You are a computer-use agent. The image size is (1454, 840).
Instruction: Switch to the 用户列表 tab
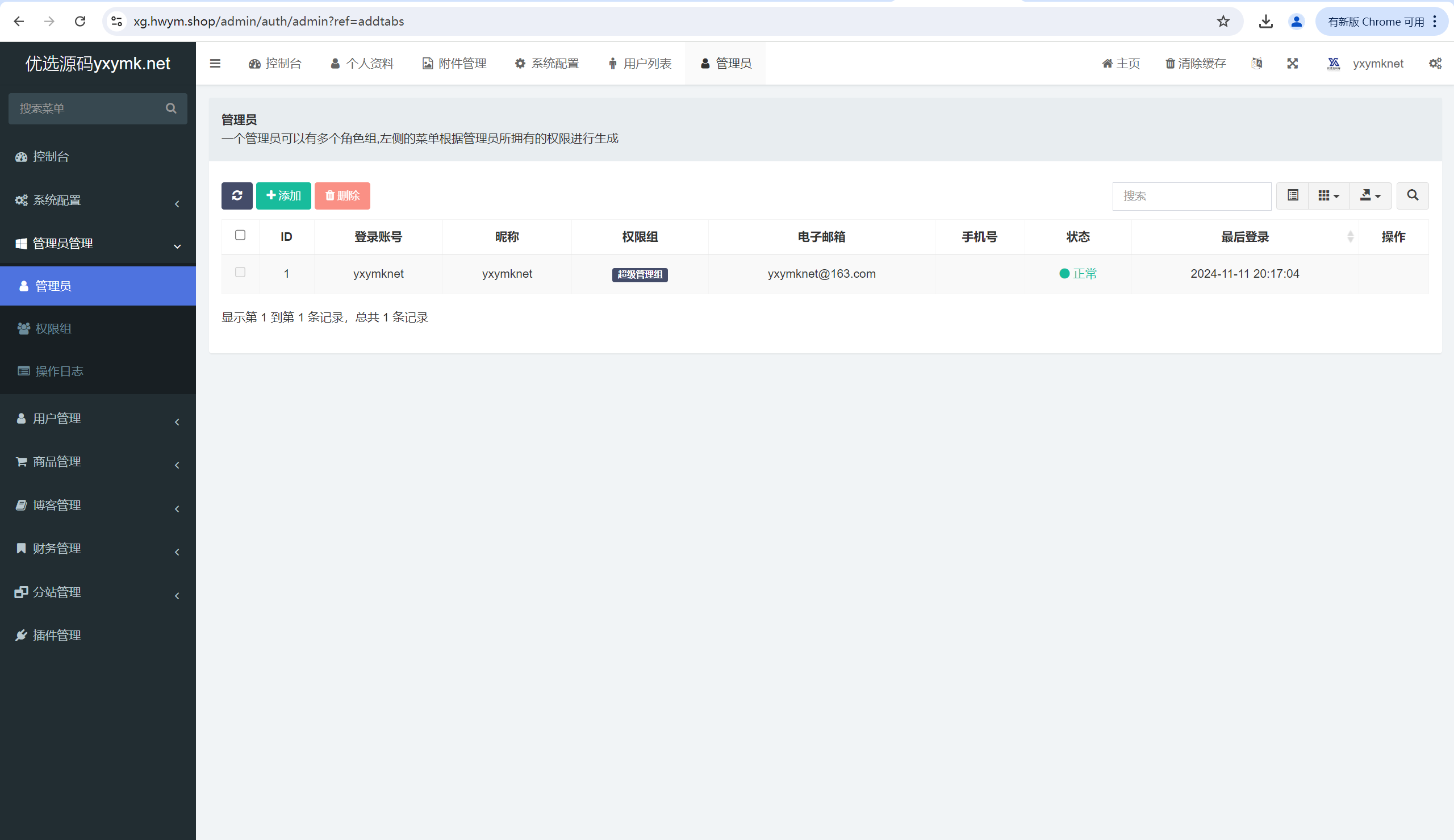point(640,64)
